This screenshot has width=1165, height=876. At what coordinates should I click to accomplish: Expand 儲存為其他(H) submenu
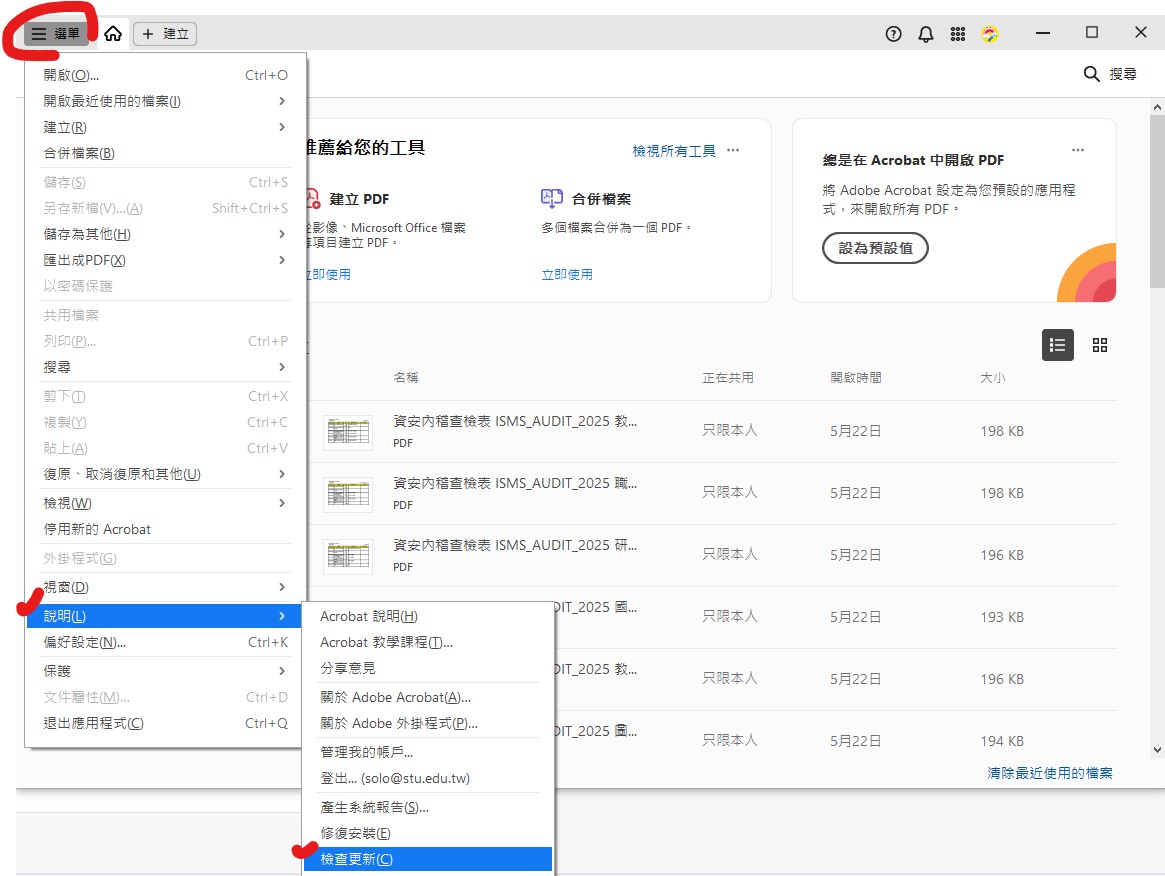(165, 234)
